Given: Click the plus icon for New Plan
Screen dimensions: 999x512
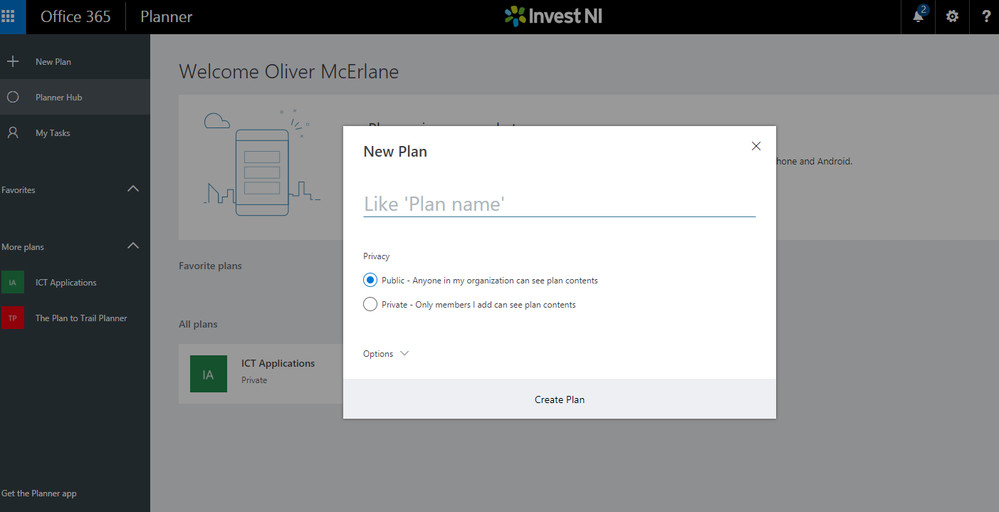Looking at the screenshot, I should [x=13, y=62].
